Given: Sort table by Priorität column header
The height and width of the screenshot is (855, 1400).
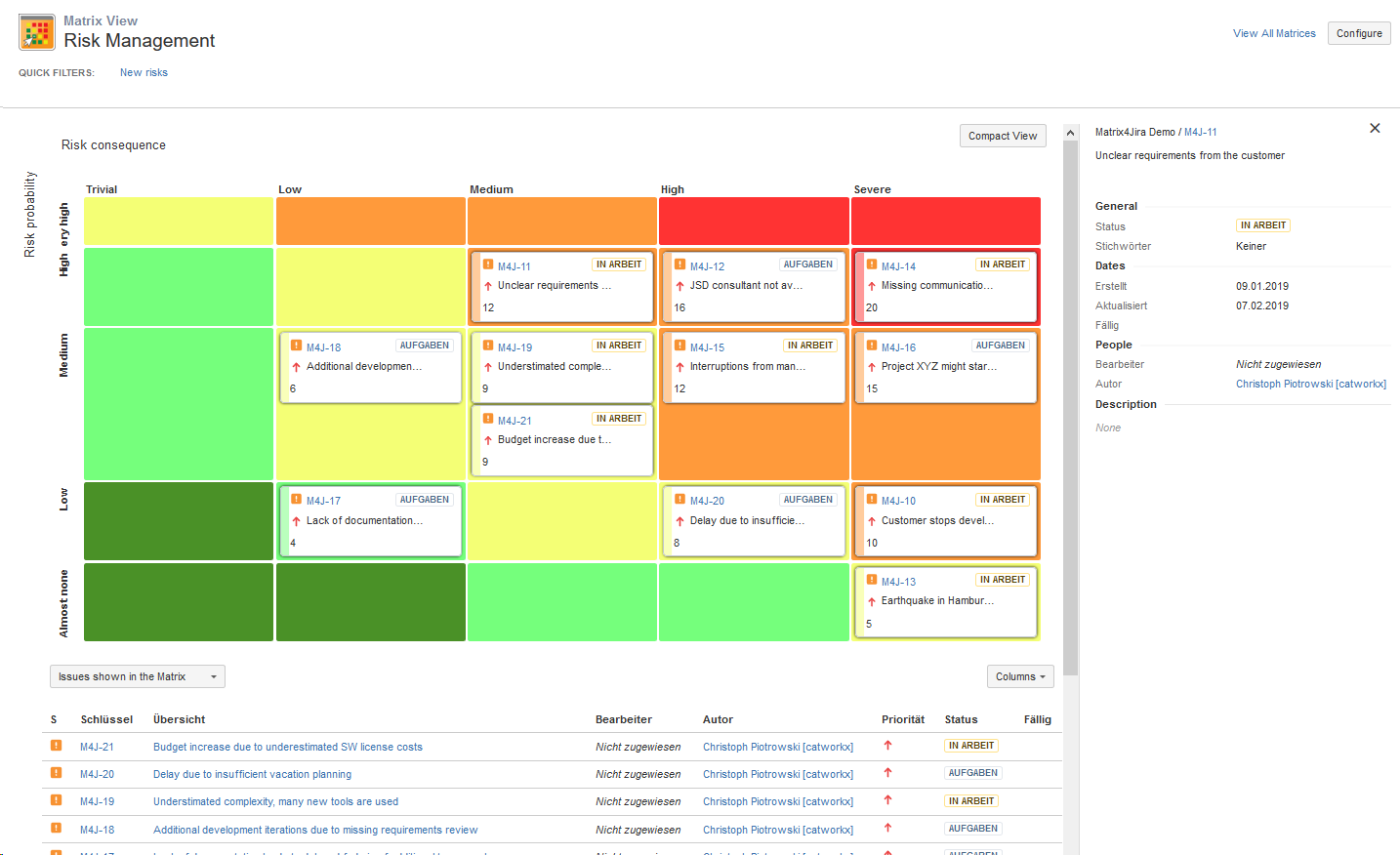Looking at the screenshot, I should coord(903,719).
